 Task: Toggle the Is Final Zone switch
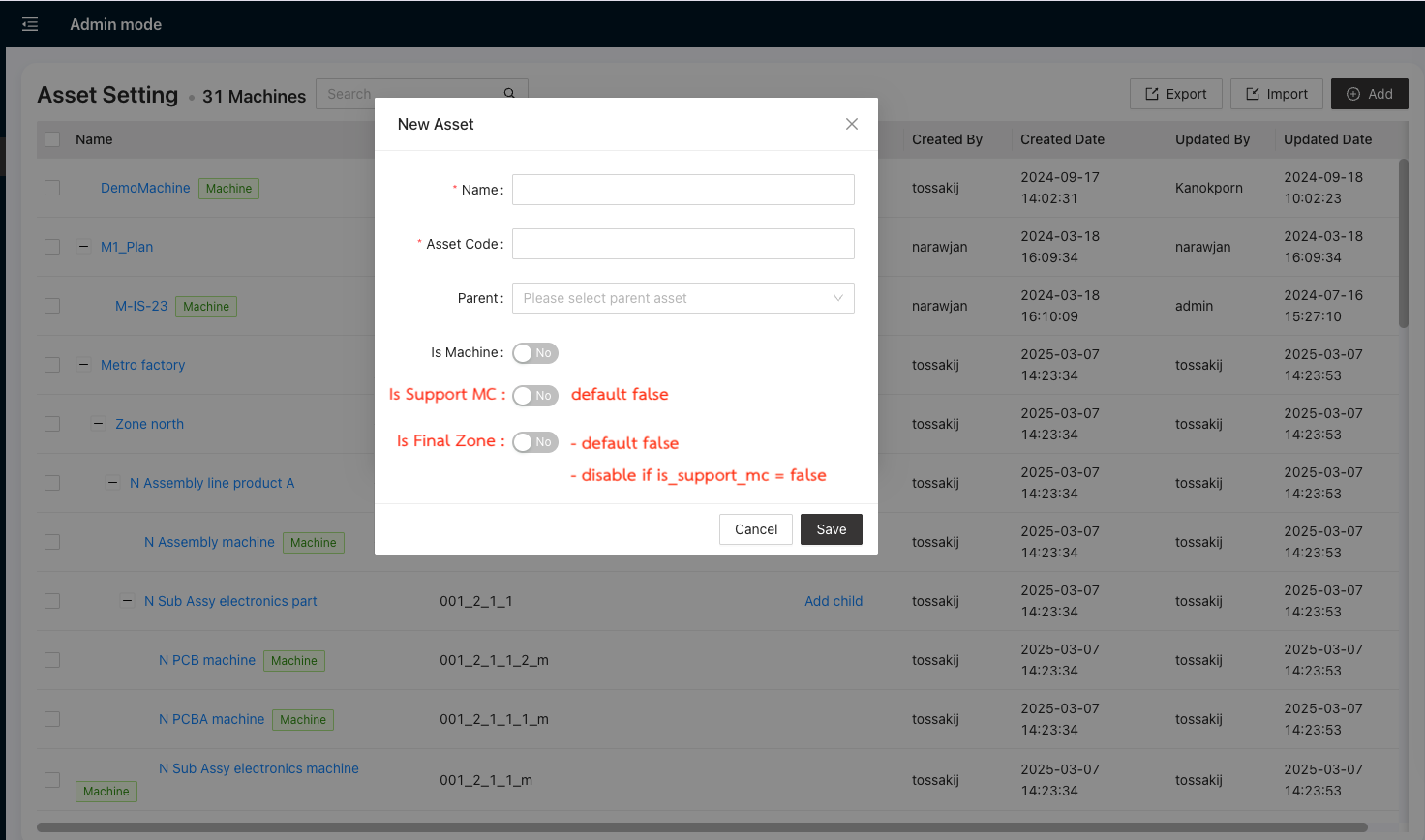point(535,442)
